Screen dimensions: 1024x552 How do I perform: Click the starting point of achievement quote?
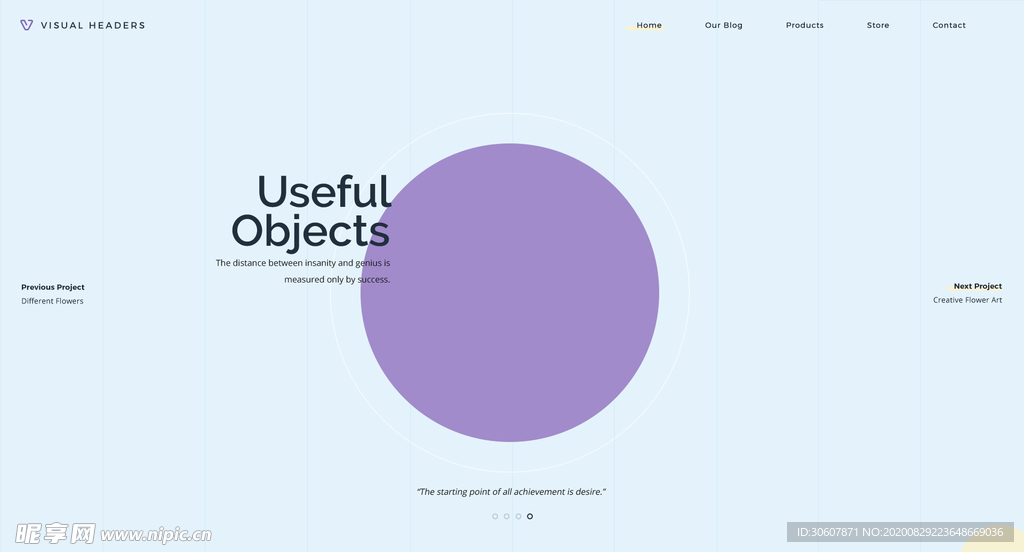(x=511, y=492)
